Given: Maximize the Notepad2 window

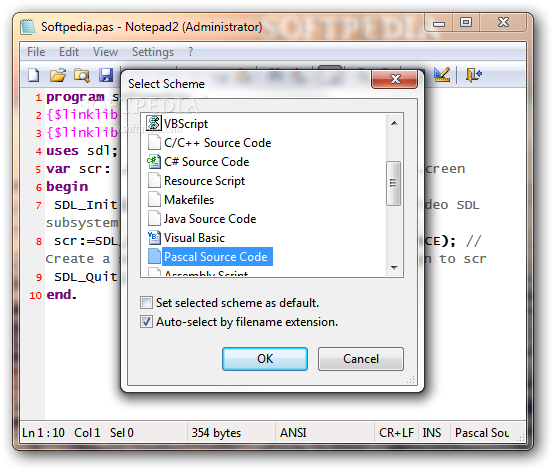Looking at the screenshot, I should click(x=466, y=23).
